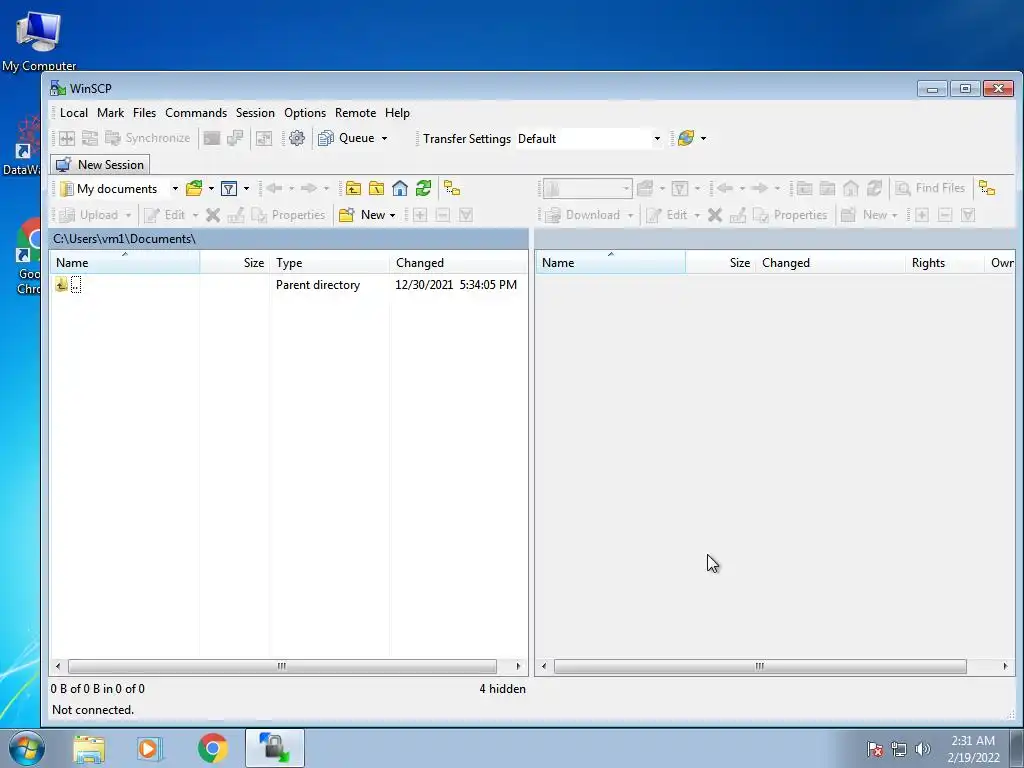Go to the local home directory icon
1024x768 pixels.
400,189
